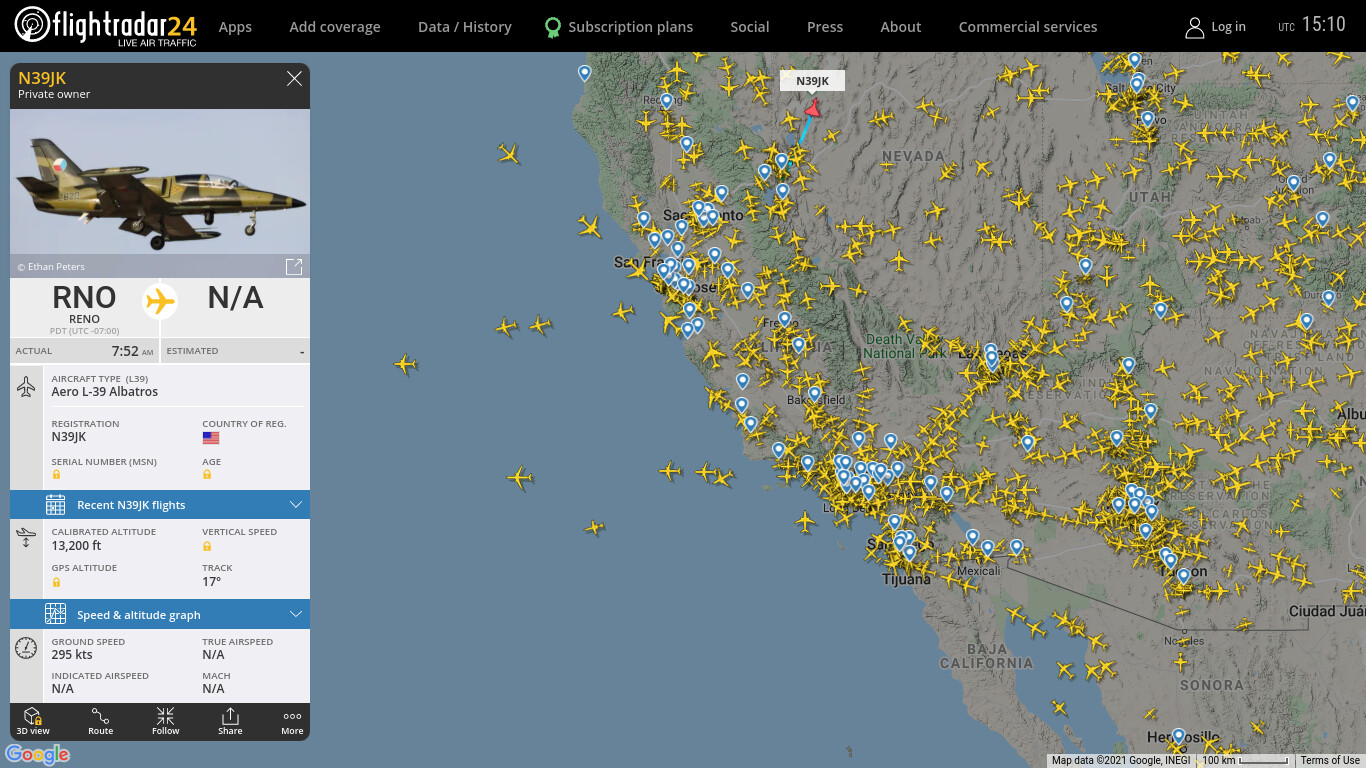Click the 13,200 ft altitude value
Screen dimensions: 1366x768
pyautogui.click(x=77, y=546)
